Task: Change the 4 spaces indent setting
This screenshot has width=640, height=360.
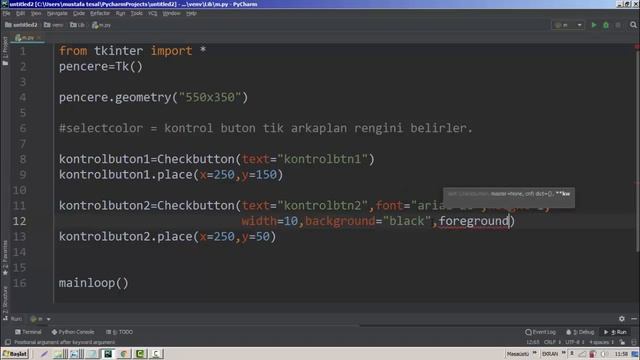Action: click(601, 342)
